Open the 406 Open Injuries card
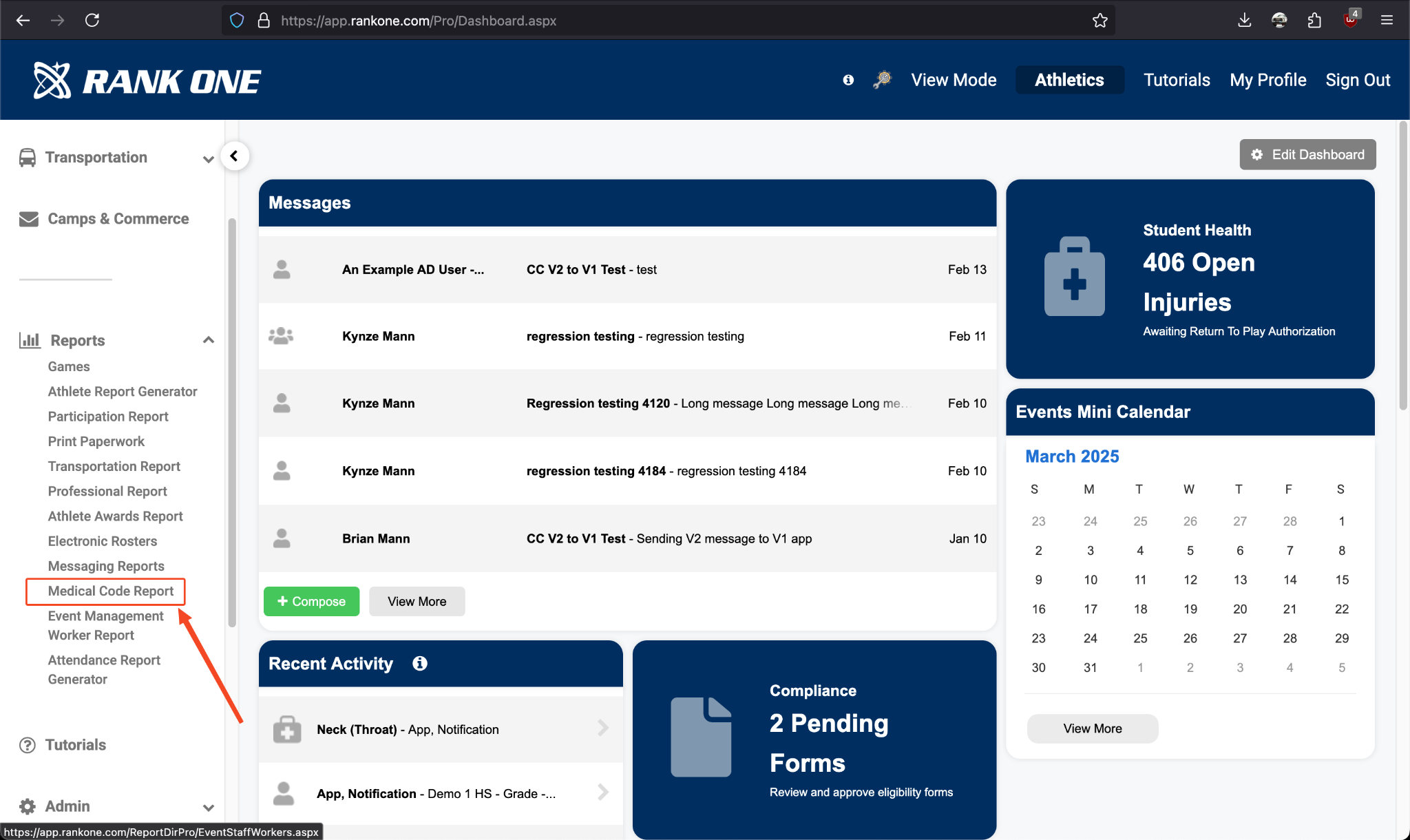This screenshot has width=1410, height=840. [1190, 279]
